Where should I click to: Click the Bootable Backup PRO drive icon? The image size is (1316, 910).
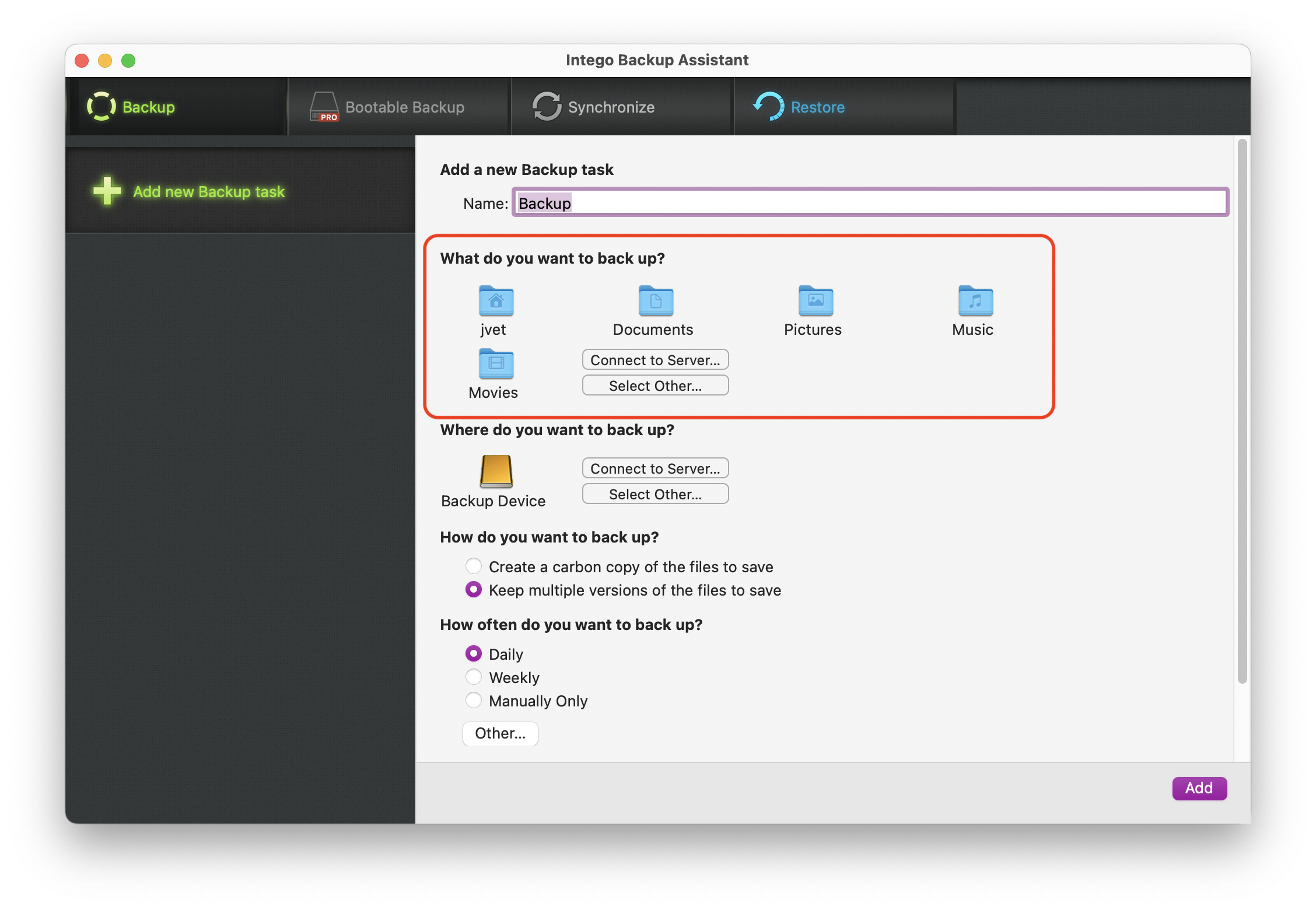click(x=324, y=107)
